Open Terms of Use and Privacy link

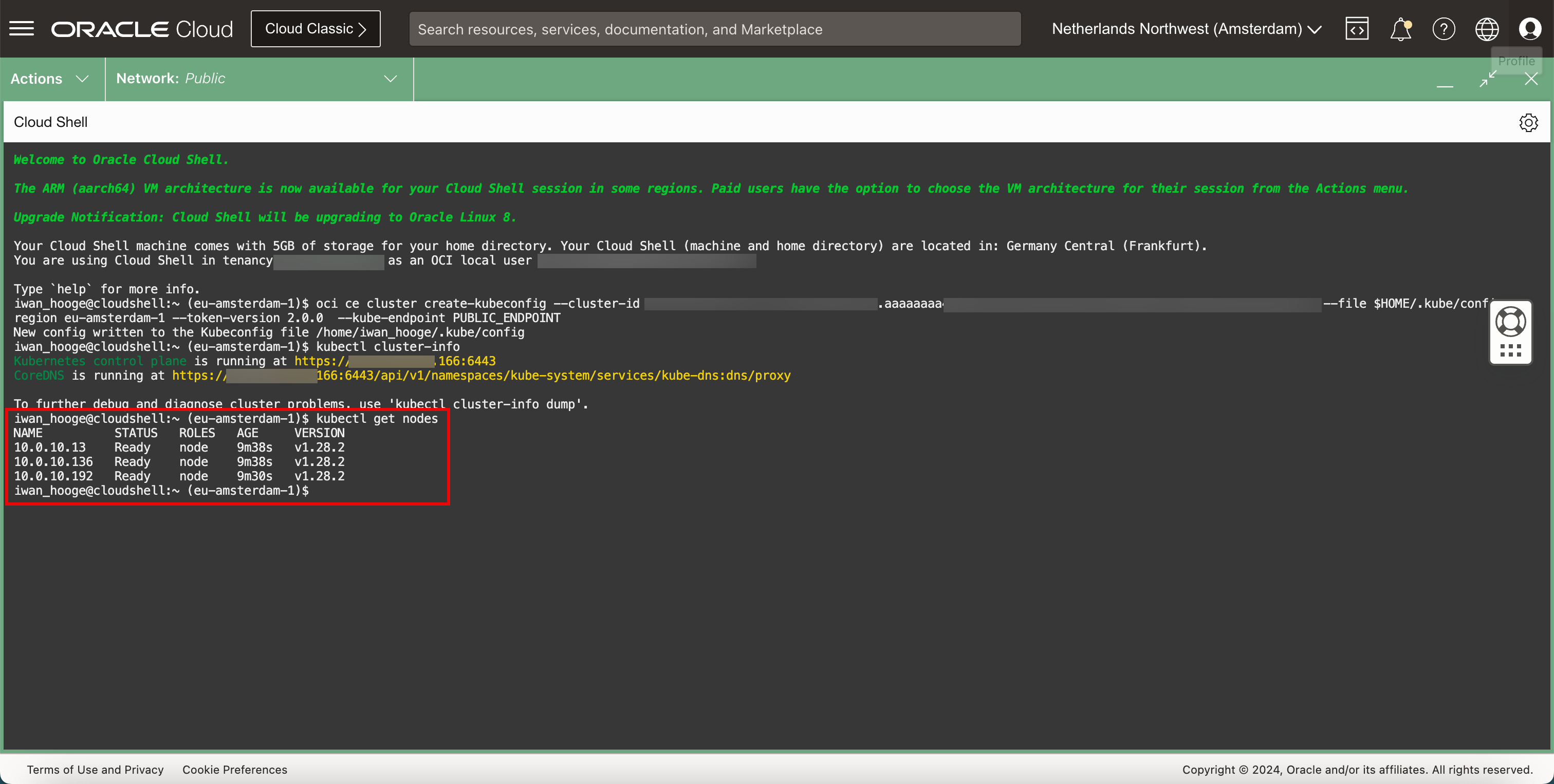coord(95,770)
